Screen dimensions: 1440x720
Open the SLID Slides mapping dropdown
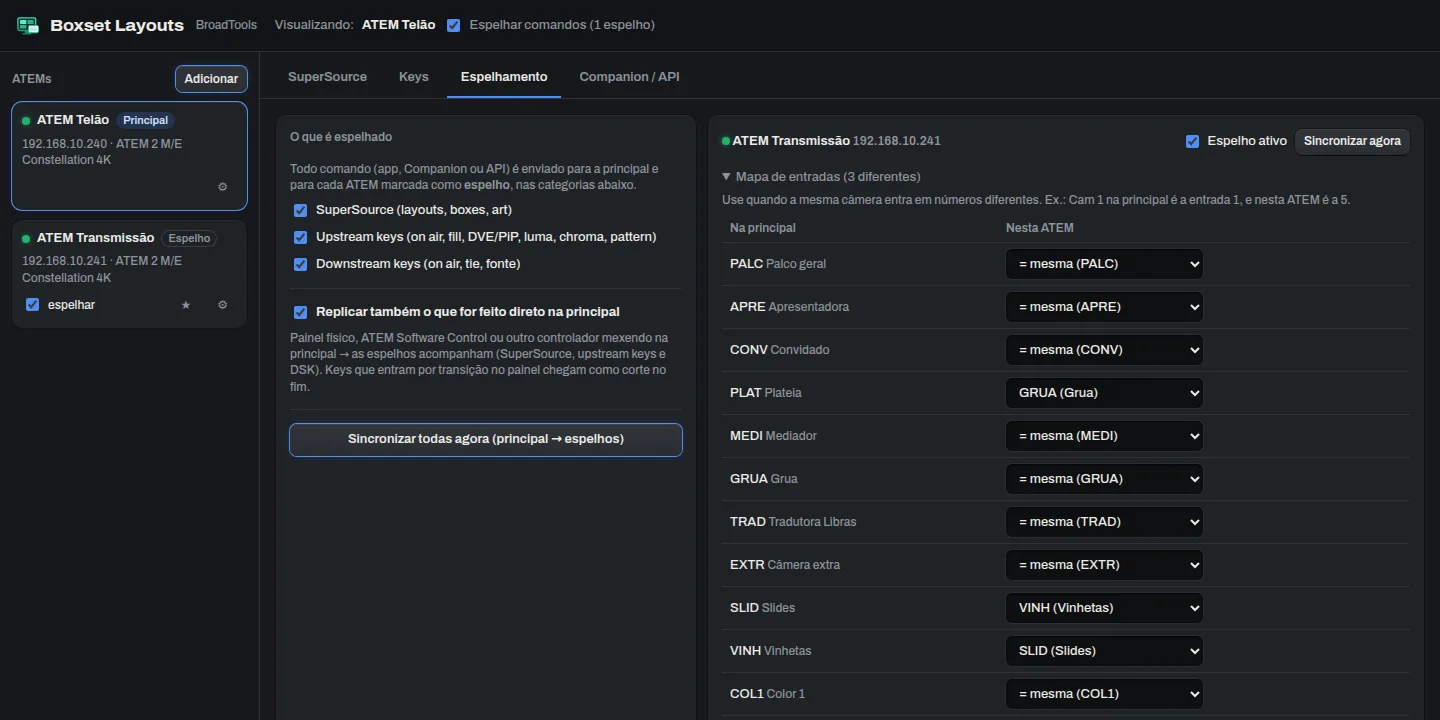[x=1104, y=608]
